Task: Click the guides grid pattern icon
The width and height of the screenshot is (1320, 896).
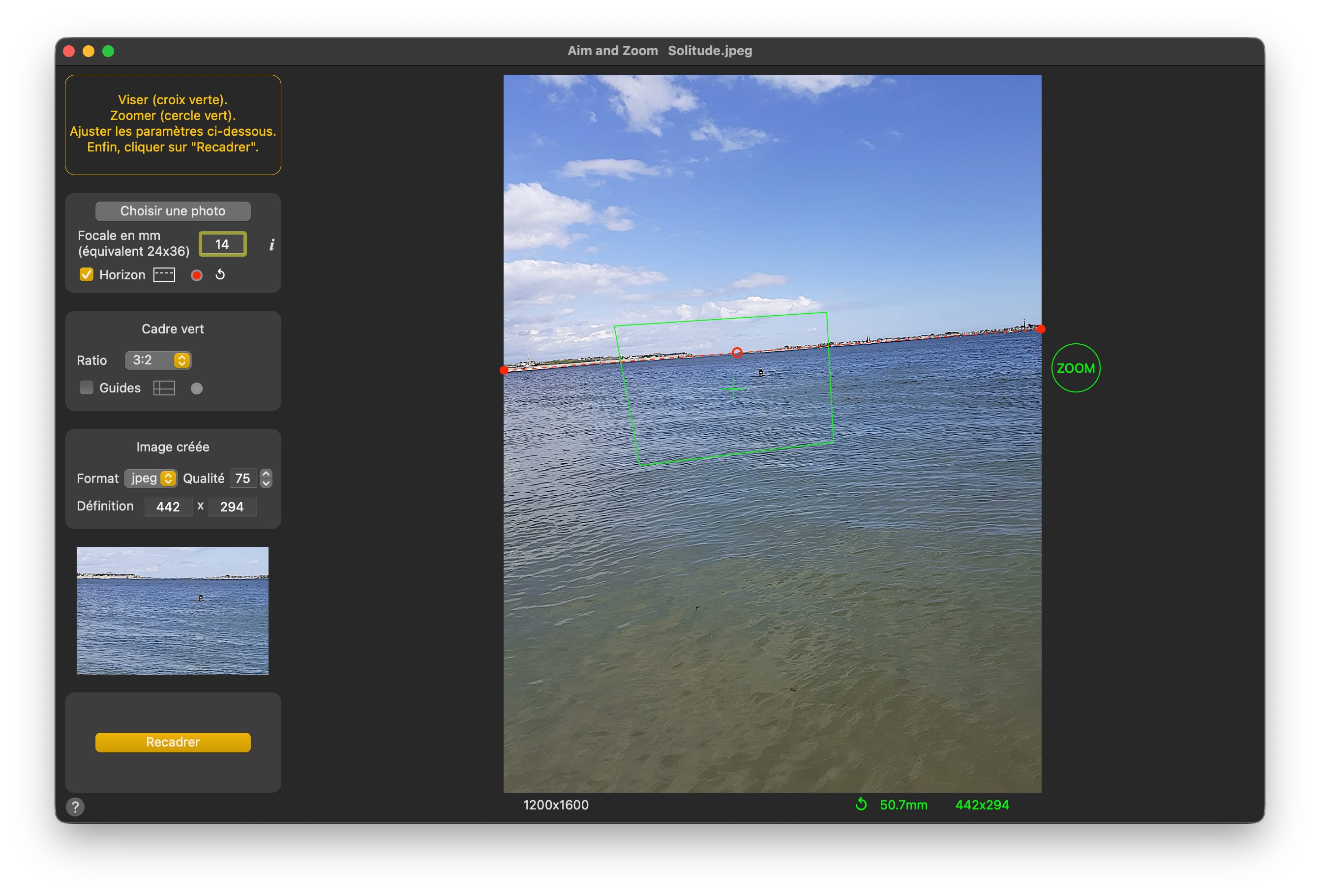Action: (x=164, y=388)
